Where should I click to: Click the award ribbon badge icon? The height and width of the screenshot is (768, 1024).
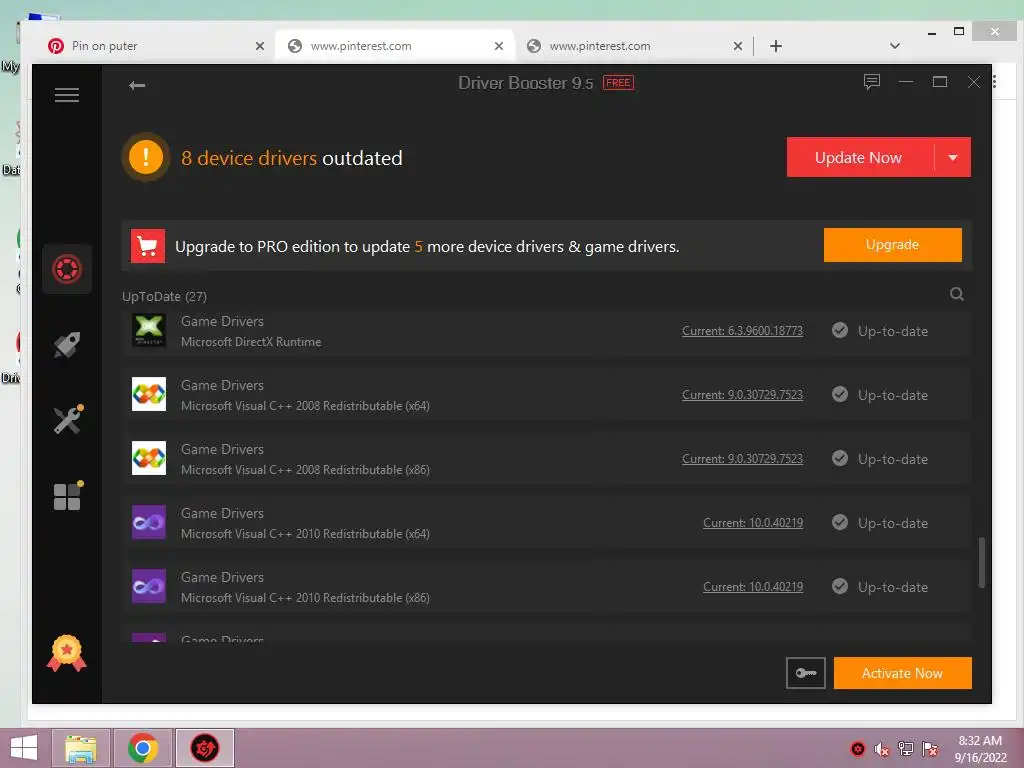67,653
